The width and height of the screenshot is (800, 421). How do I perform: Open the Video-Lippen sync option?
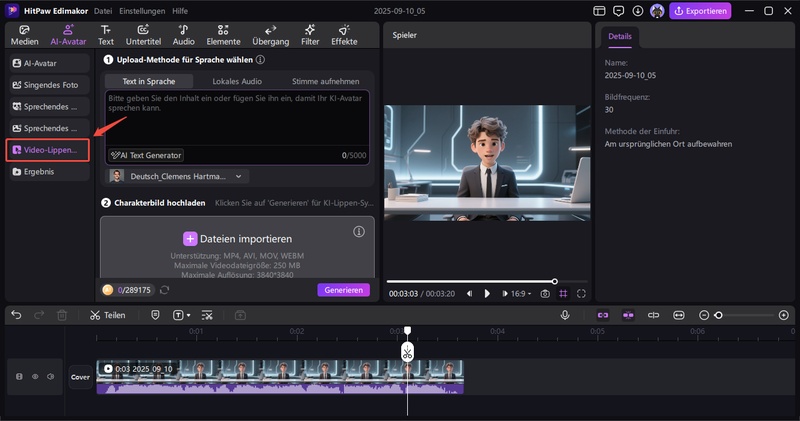coord(48,150)
